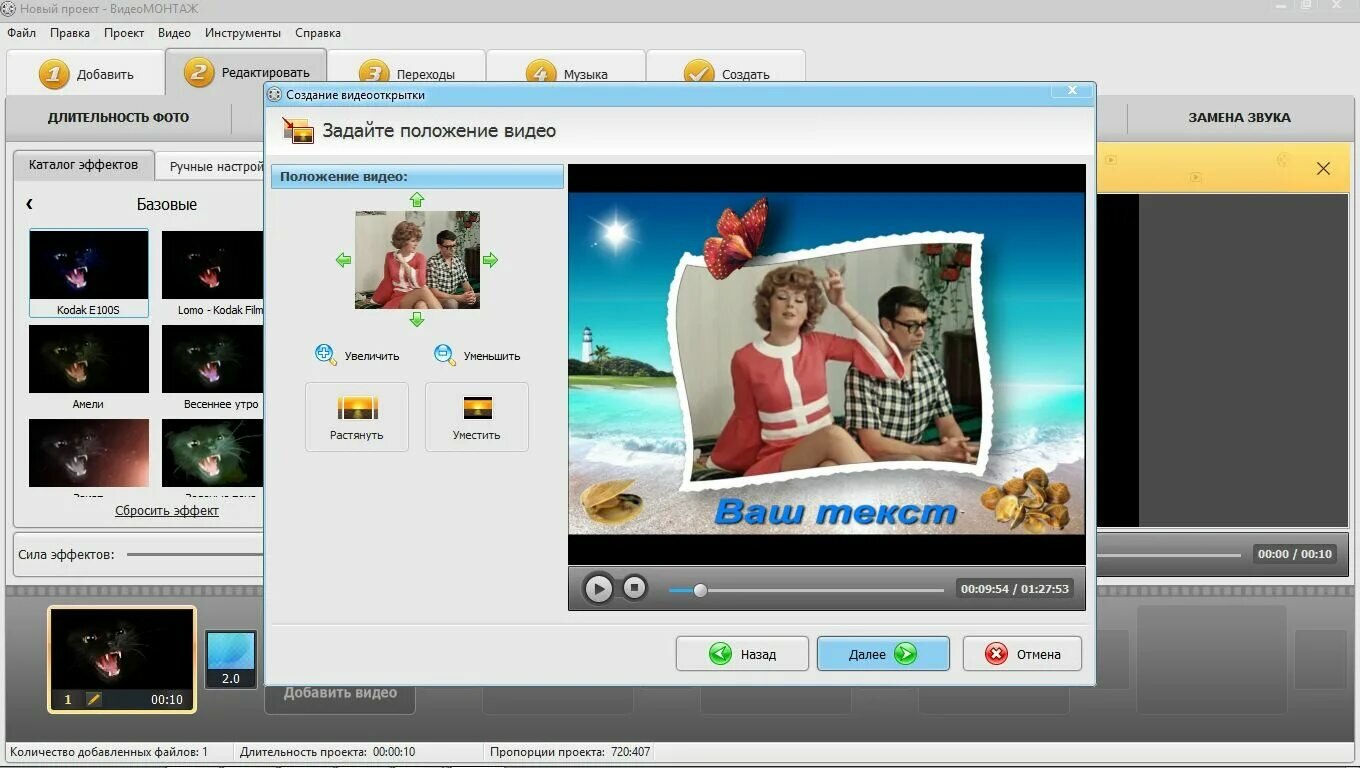The height and width of the screenshot is (768, 1360).
Task: Close the Создание видеооткрытки dialog
Action: pos(1072,91)
